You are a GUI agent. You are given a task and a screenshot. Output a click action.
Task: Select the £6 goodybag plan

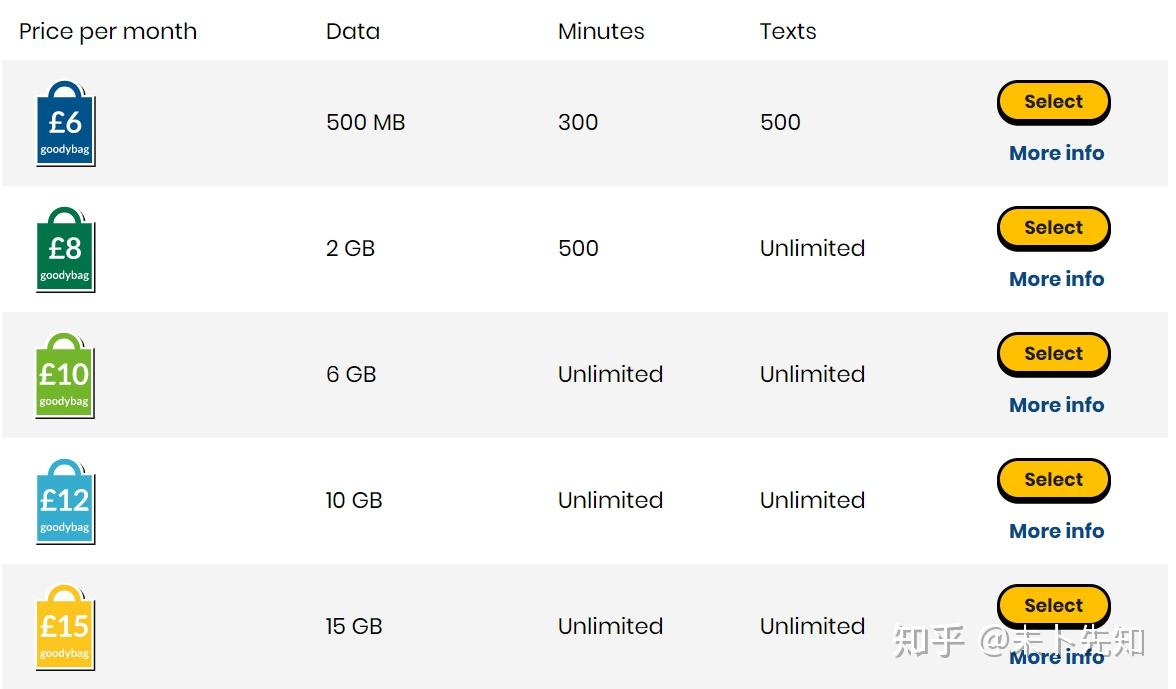tap(1053, 102)
